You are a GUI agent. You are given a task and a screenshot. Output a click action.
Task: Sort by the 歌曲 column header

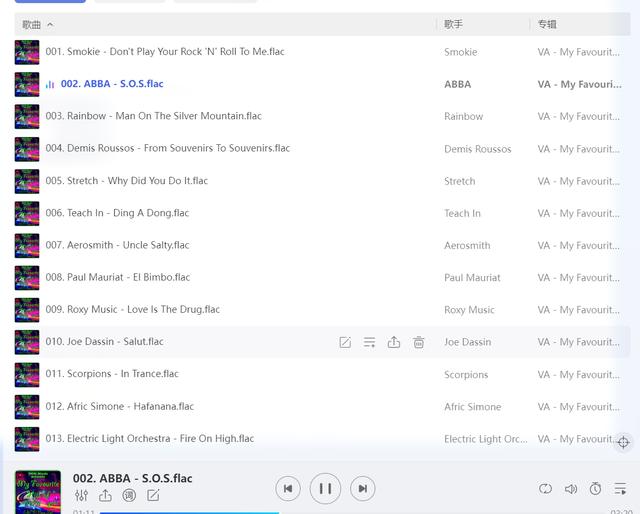pos(37,24)
